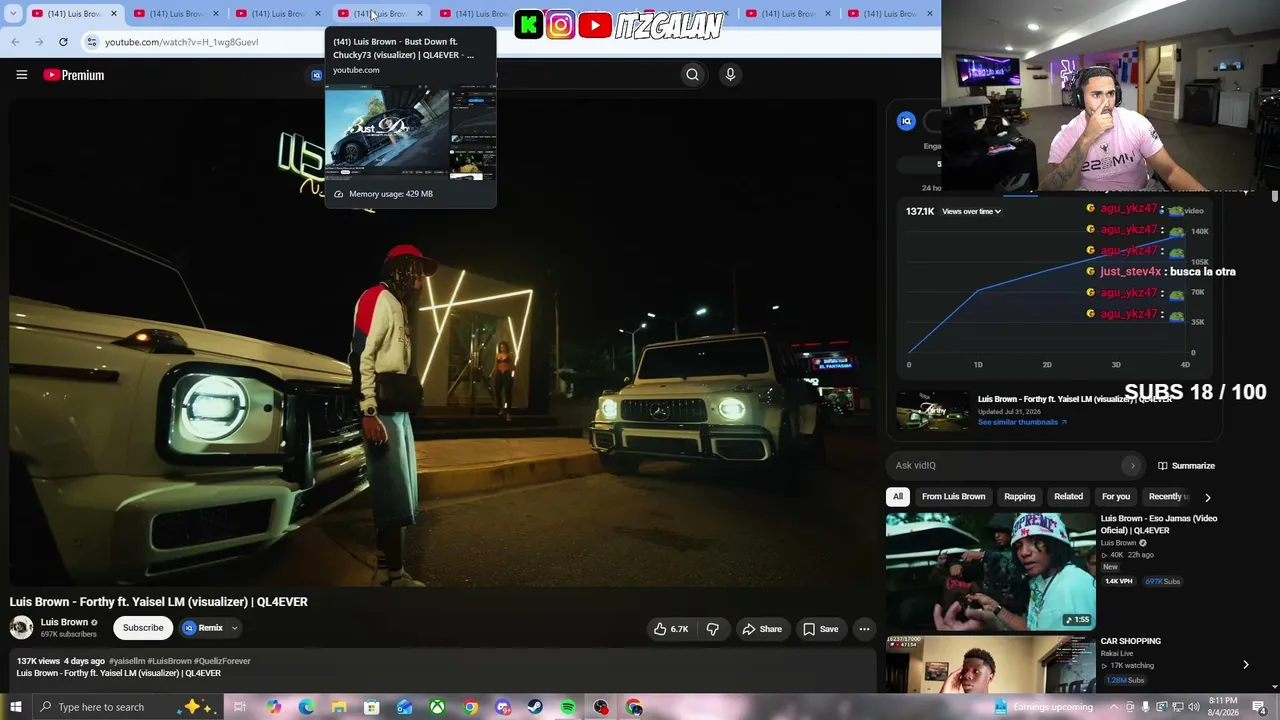Open Xbox app from the taskbar
Screen dimensions: 1280x720
tap(437, 707)
